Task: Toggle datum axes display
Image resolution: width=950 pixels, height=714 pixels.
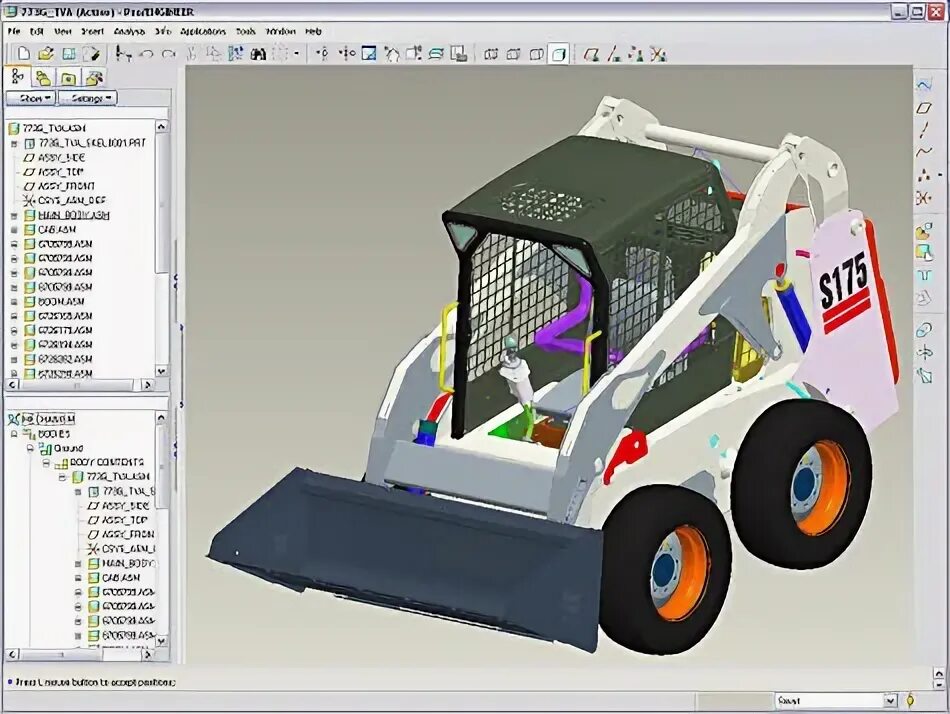Action: click(x=614, y=55)
